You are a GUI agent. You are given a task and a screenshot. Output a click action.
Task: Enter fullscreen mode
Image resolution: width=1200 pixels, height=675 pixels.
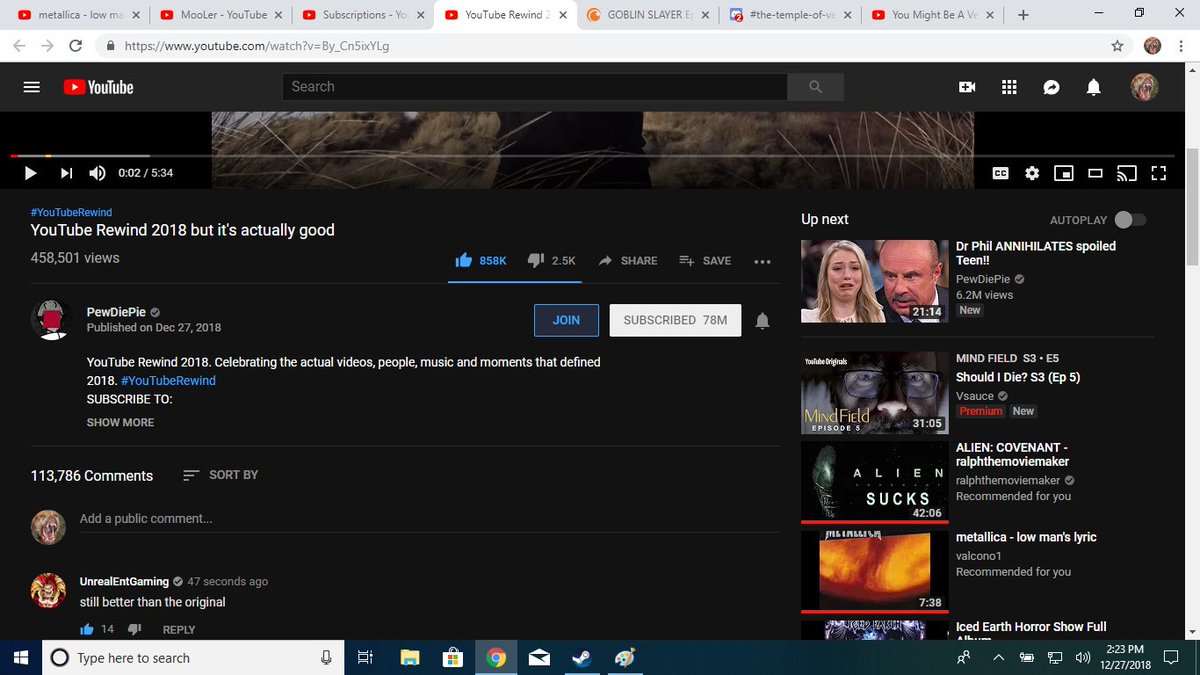tap(1159, 173)
